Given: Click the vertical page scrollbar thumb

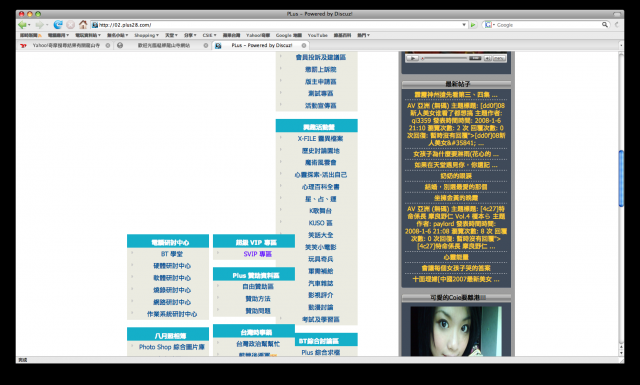Looking at the screenshot, I should [621, 178].
